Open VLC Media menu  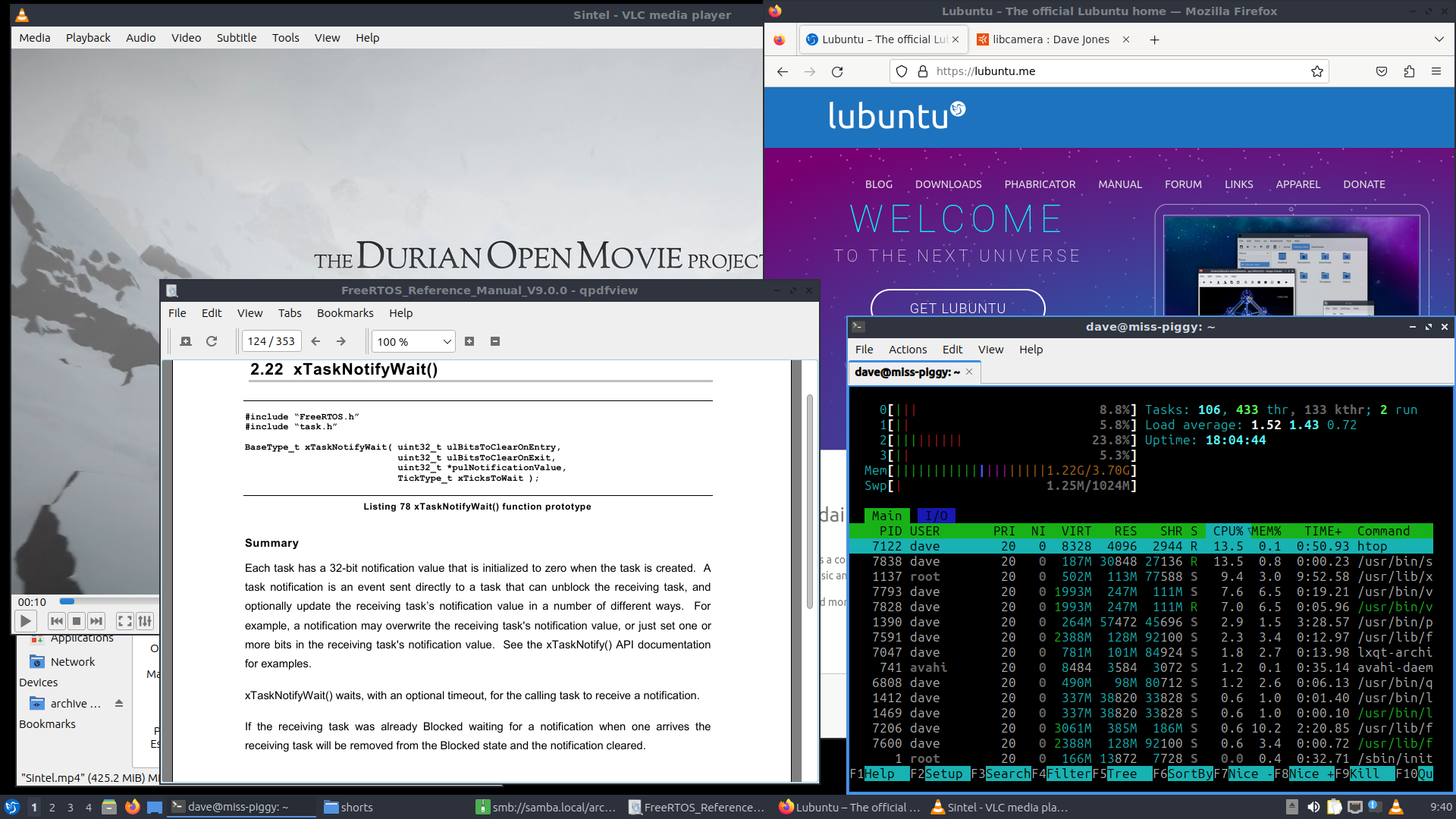pyautogui.click(x=35, y=38)
